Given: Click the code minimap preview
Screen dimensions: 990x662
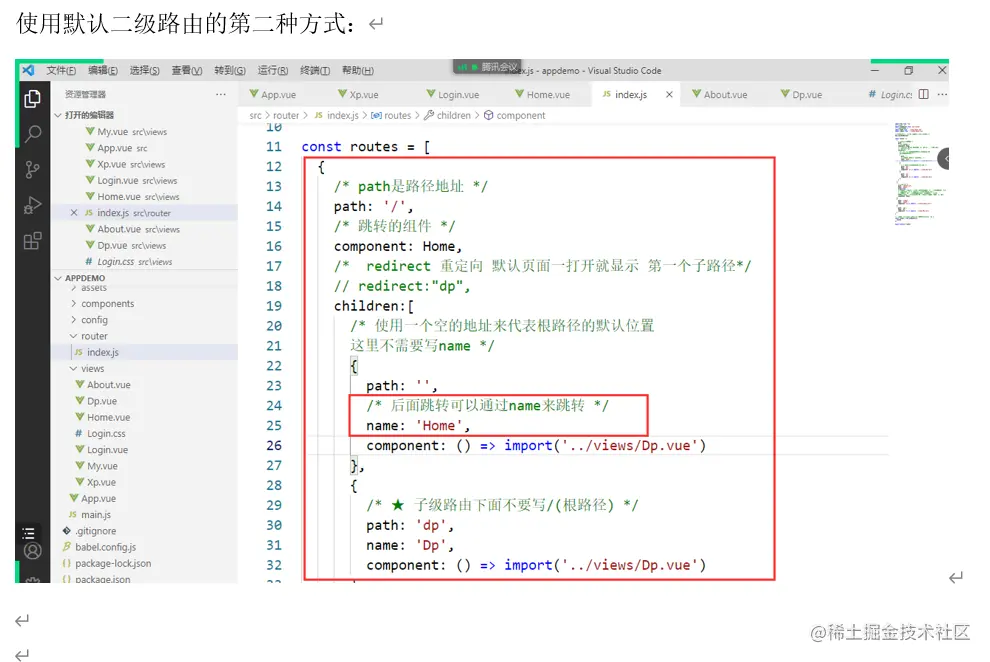Looking at the screenshot, I should point(919,174).
